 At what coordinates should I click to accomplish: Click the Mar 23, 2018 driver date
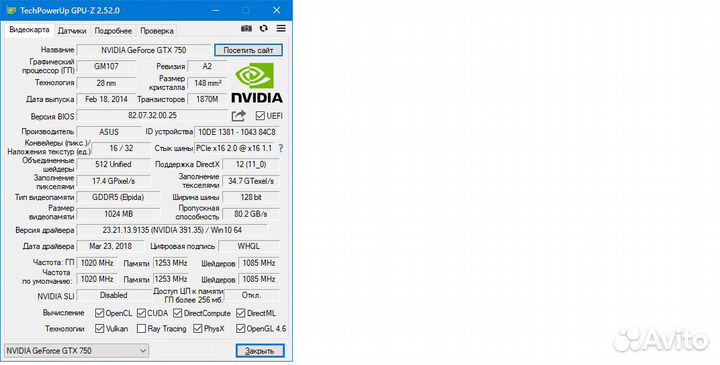tap(110, 246)
